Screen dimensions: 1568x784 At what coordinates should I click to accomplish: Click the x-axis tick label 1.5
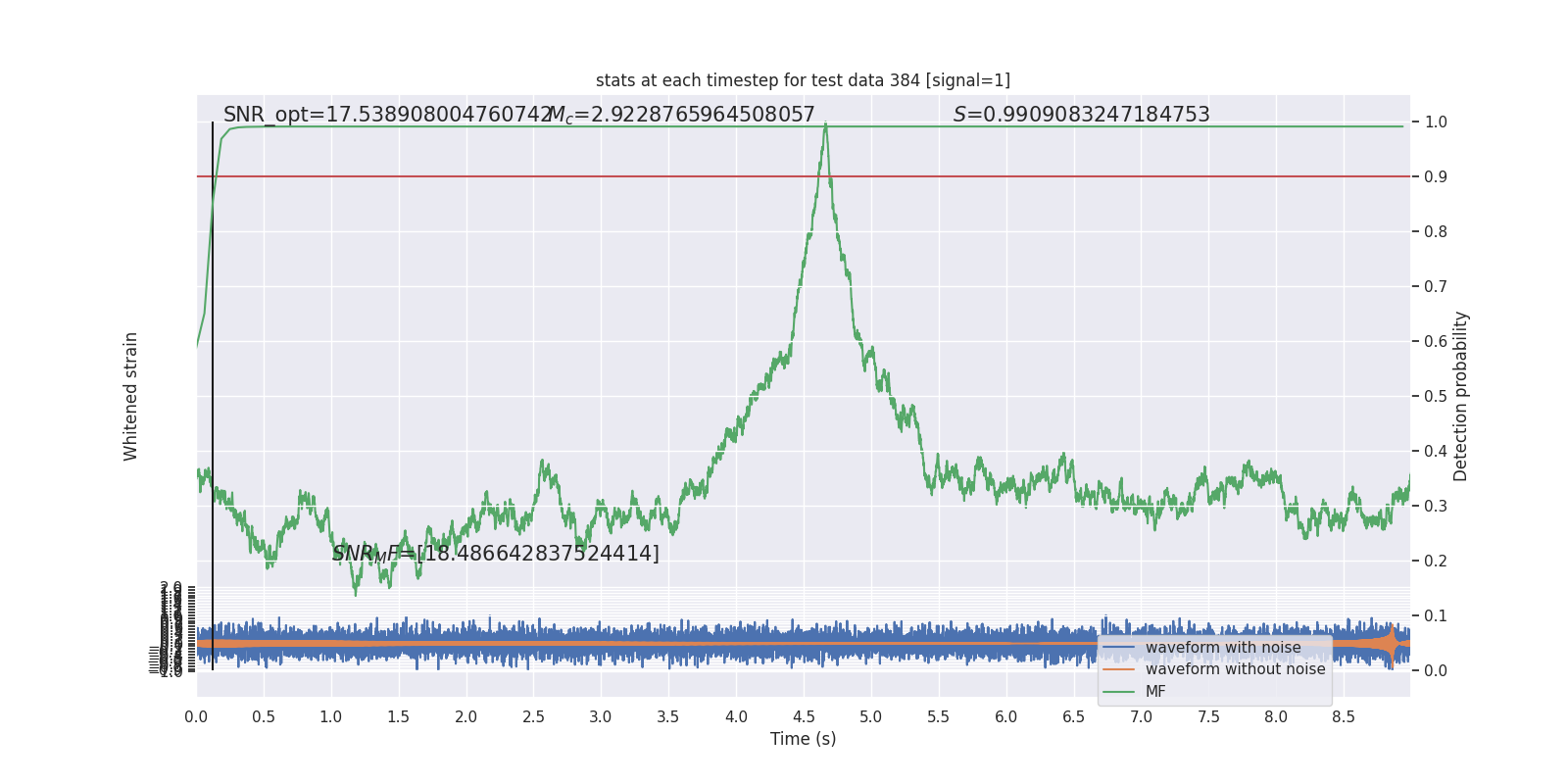pos(399,717)
